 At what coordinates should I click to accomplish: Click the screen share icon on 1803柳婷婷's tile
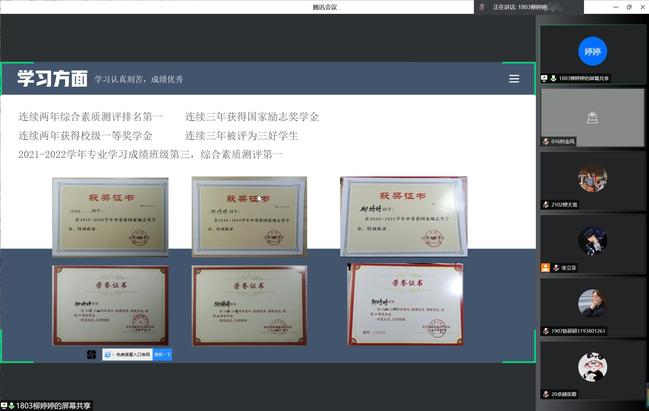[x=545, y=78]
